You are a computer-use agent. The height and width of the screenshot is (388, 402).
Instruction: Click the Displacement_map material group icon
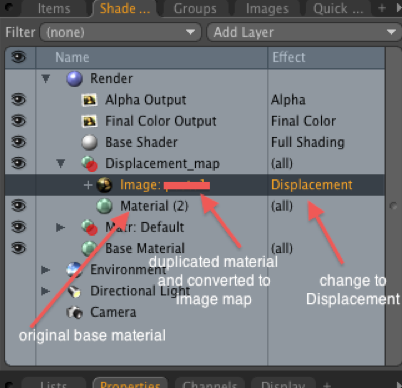89,164
